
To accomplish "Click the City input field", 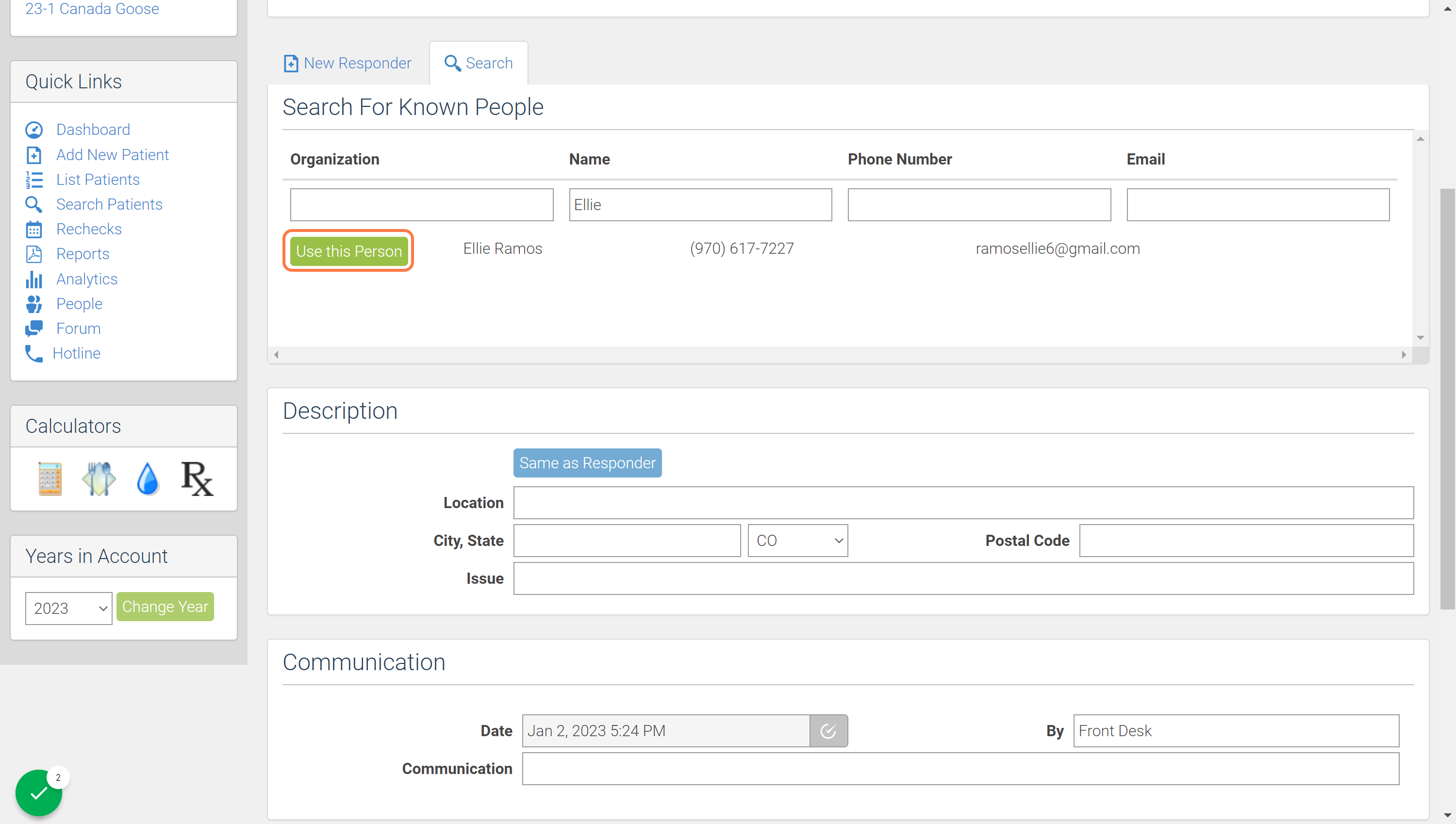I will click(x=627, y=541).
